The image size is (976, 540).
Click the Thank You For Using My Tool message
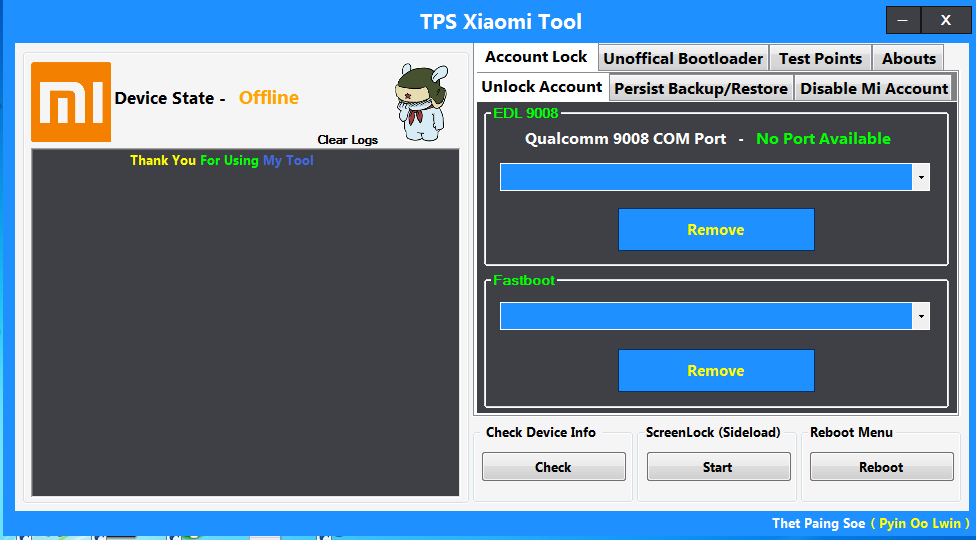point(222,161)
